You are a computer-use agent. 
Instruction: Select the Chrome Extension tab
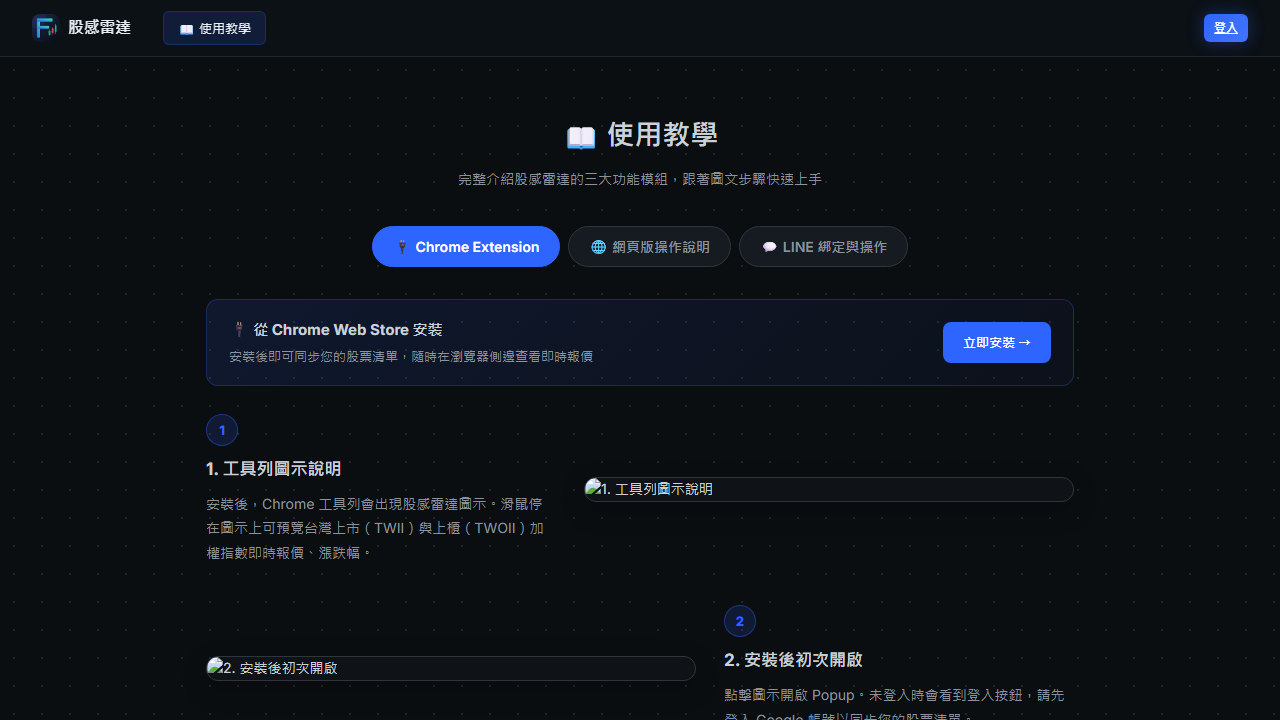tap(466, 247)
